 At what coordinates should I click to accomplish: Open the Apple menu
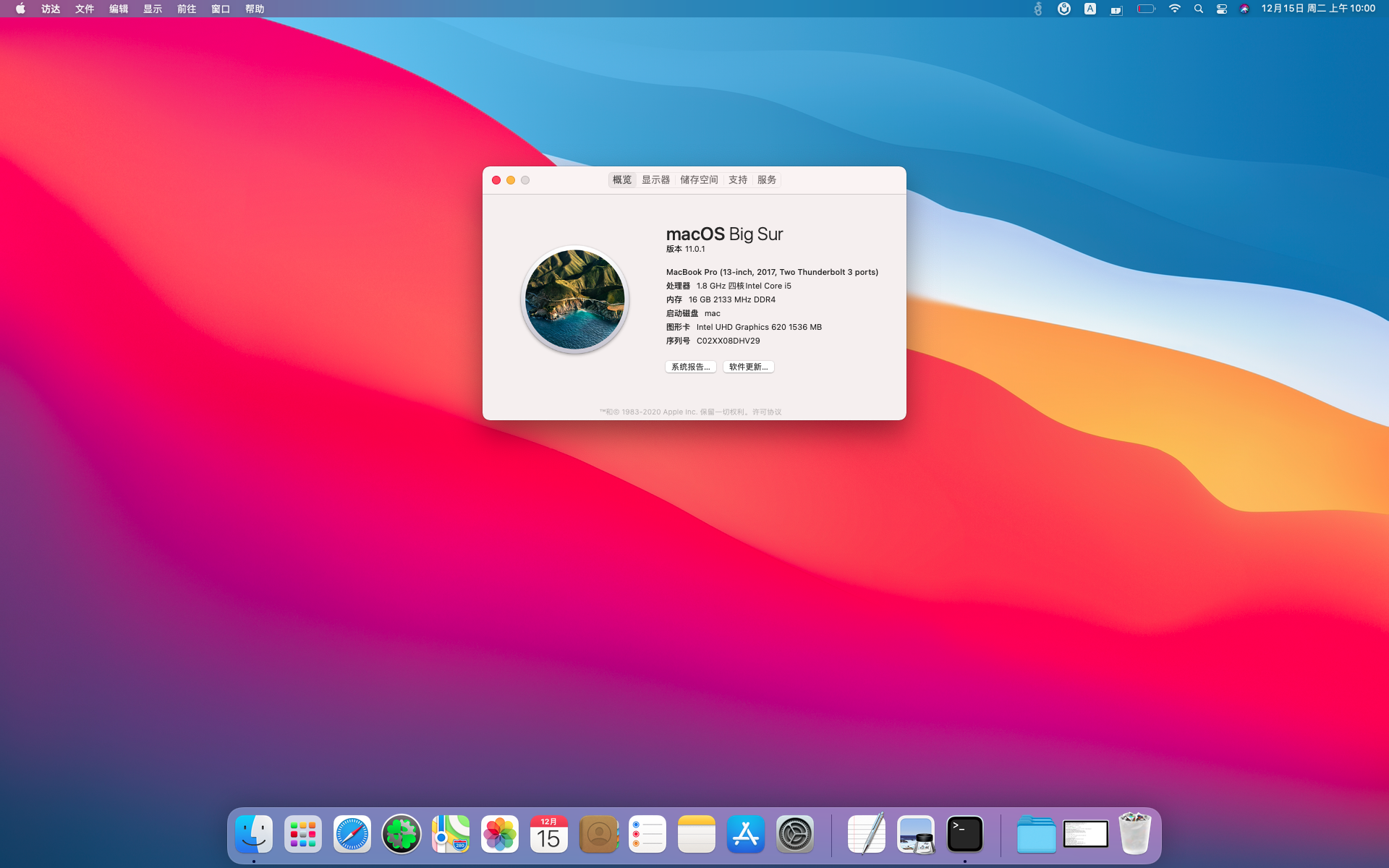click(x=20, y=9)
